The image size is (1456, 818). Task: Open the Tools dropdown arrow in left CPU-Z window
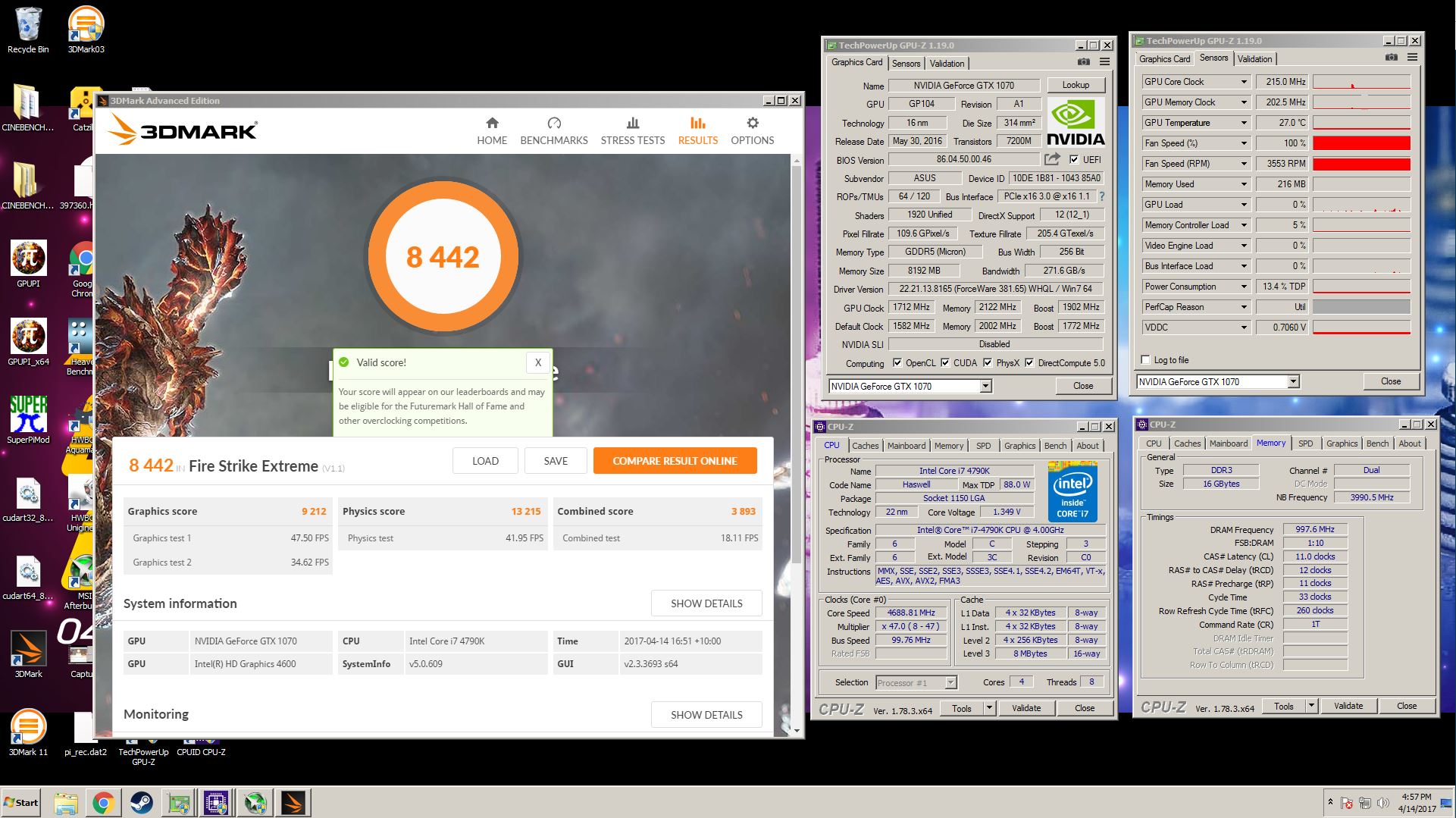989,708
